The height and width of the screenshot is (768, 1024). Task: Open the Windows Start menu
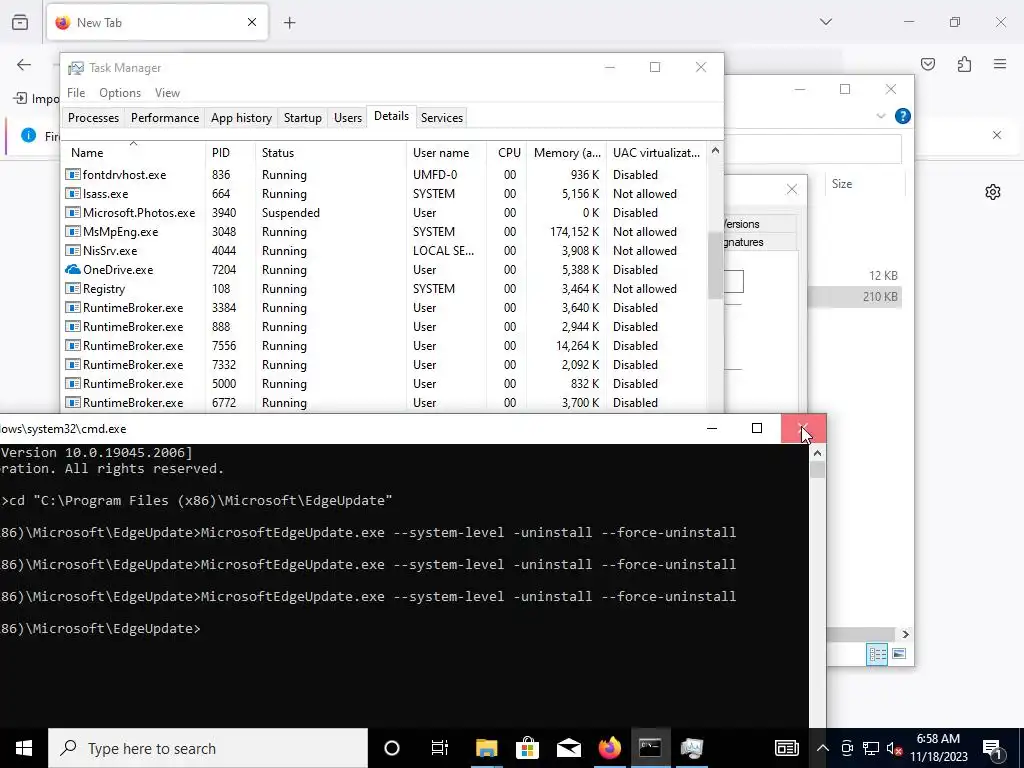pos(24,748)
